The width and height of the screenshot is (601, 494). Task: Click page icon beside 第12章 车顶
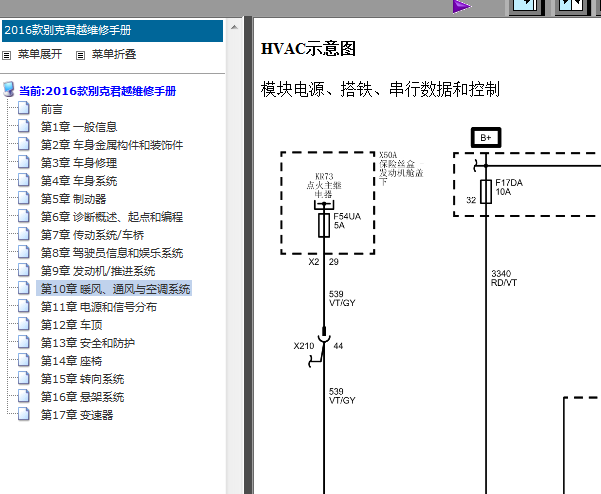tap(24, 325)
